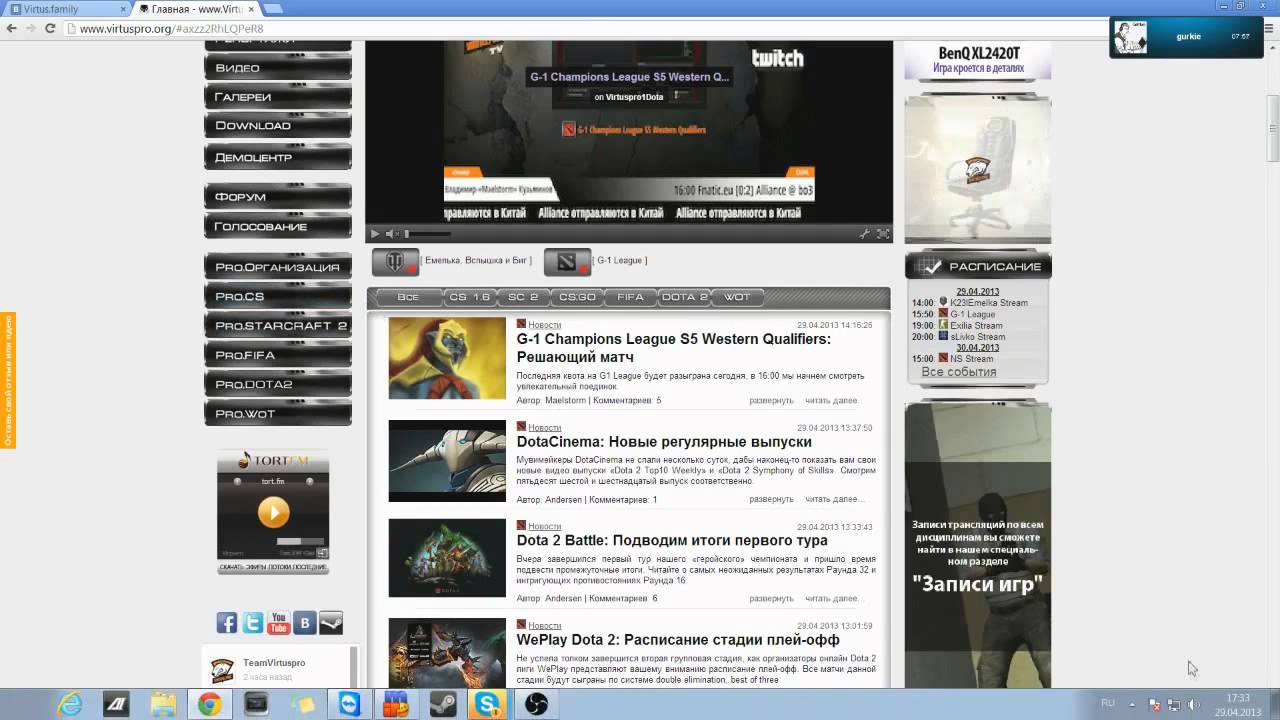
Task: Open the SC 2 news tab
Action: [523, 297]
